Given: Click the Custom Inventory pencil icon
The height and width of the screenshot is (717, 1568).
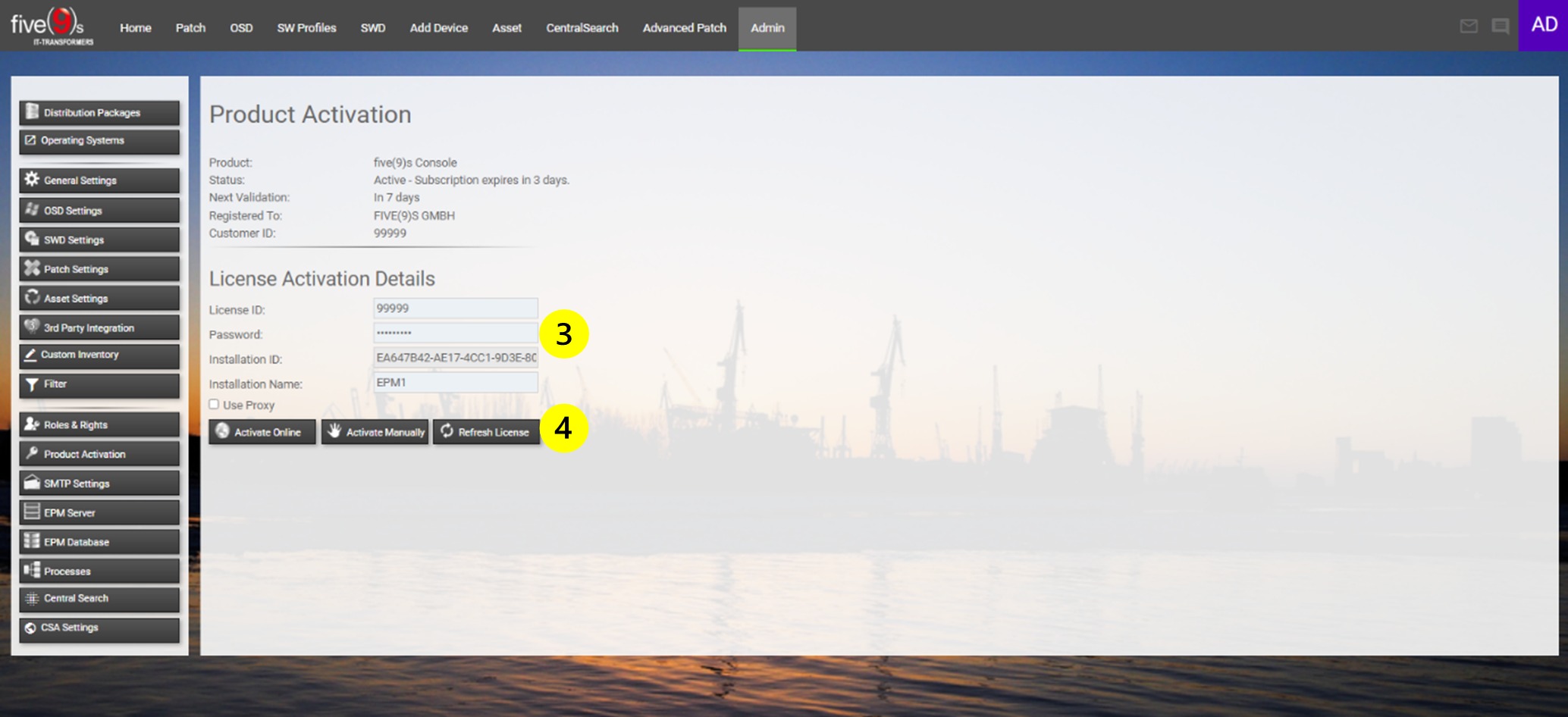Looking at the screenshot, I should pyautogui.click(x=30, y=355).
